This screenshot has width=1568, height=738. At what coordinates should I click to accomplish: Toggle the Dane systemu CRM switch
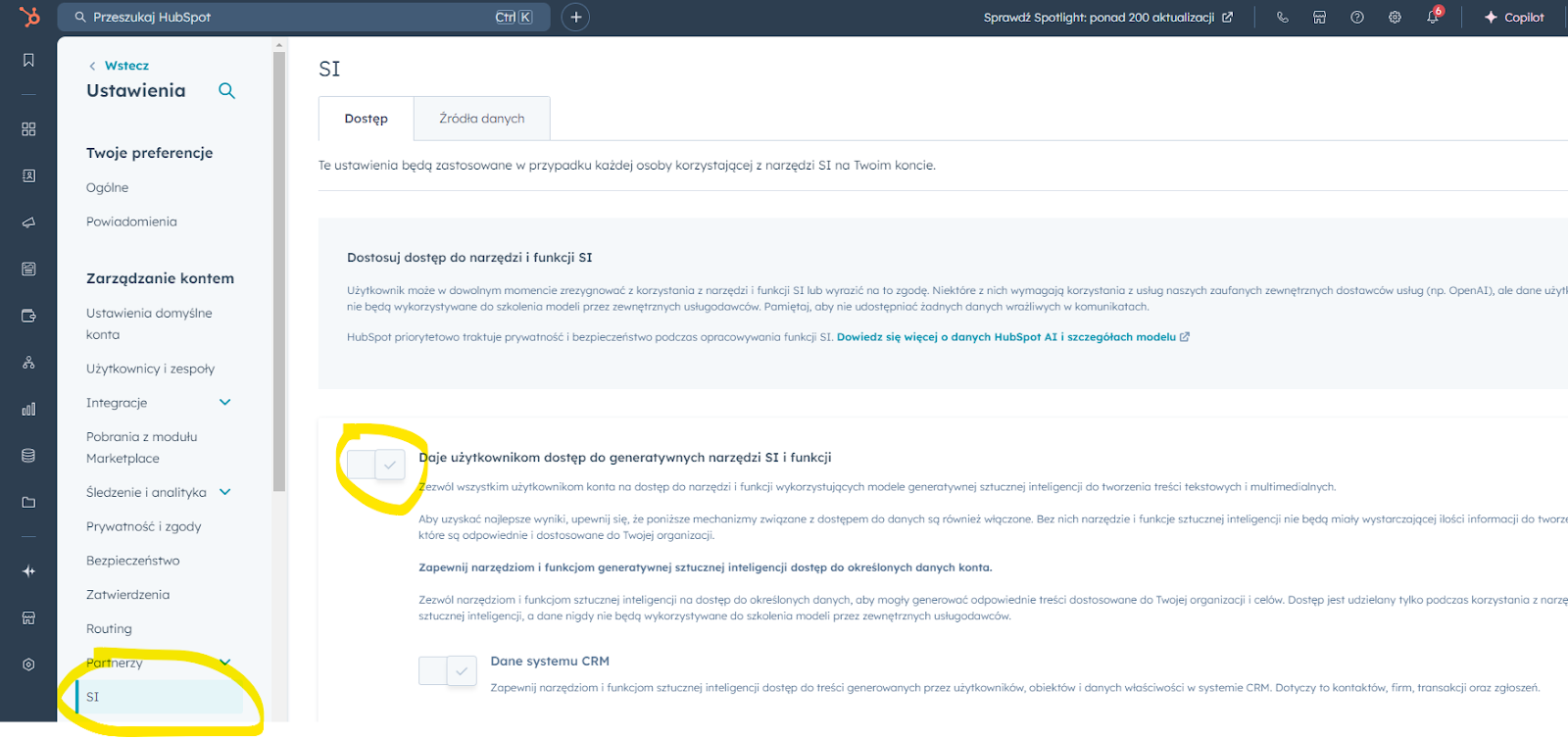447,670
